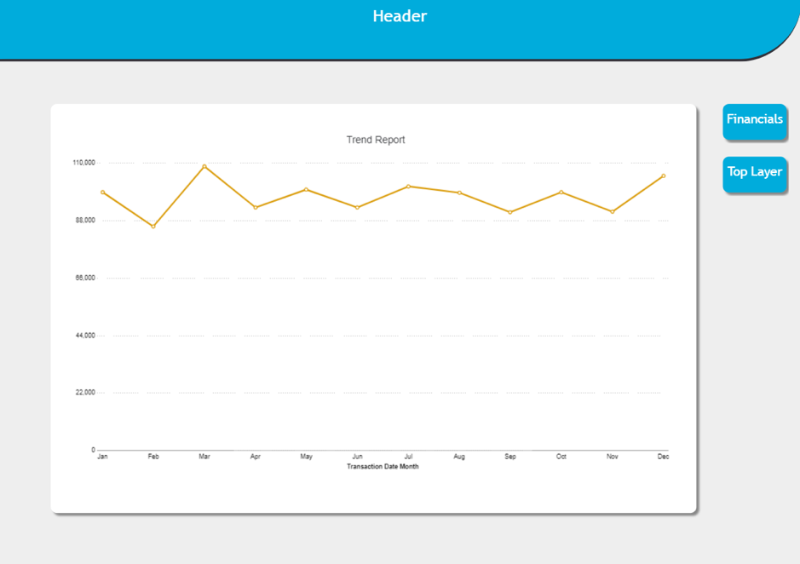
Task: Click the Transaction Date Month axis label
Action: point(383,466)
